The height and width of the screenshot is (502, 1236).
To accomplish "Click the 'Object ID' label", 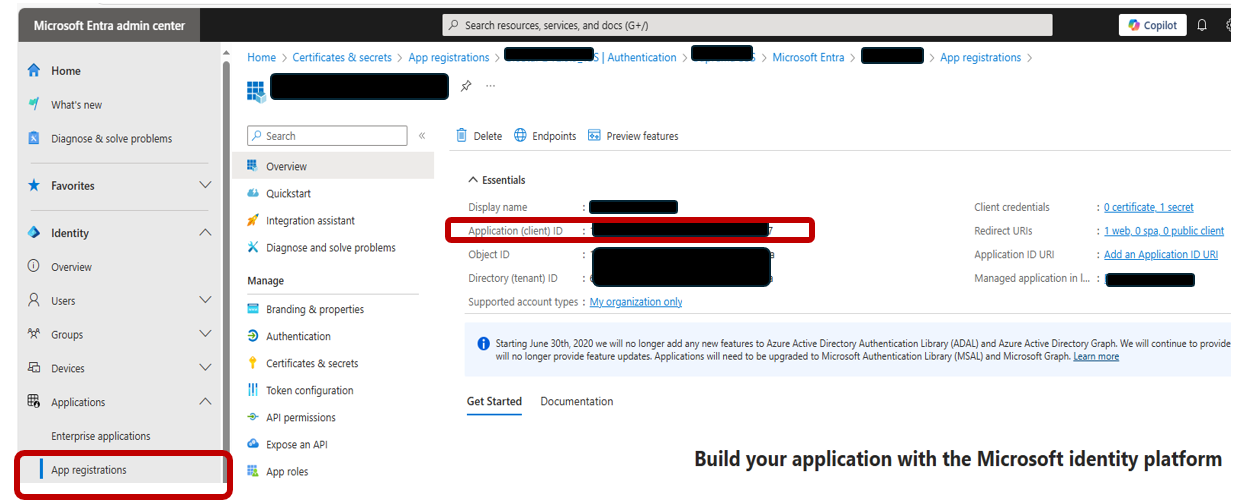I will tap(489, 255).
